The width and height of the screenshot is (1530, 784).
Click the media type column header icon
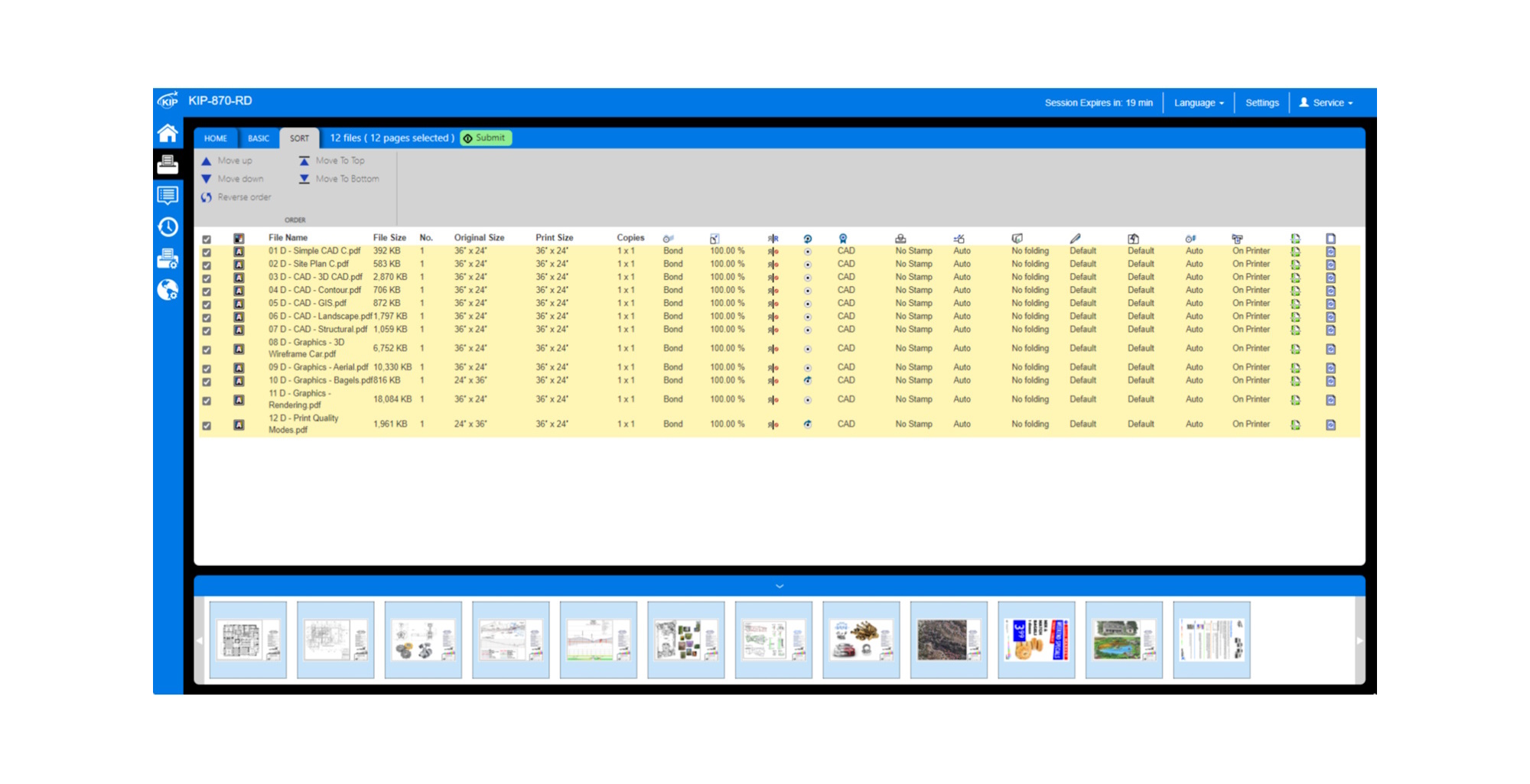click(669, 239)
